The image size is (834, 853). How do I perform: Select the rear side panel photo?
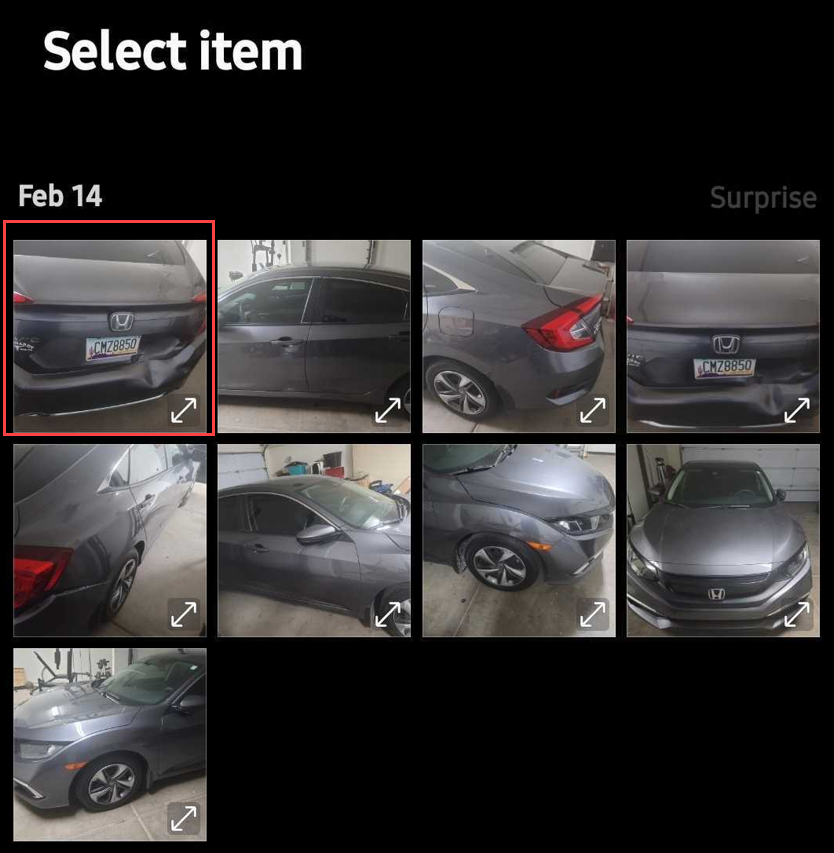[110, 540]
